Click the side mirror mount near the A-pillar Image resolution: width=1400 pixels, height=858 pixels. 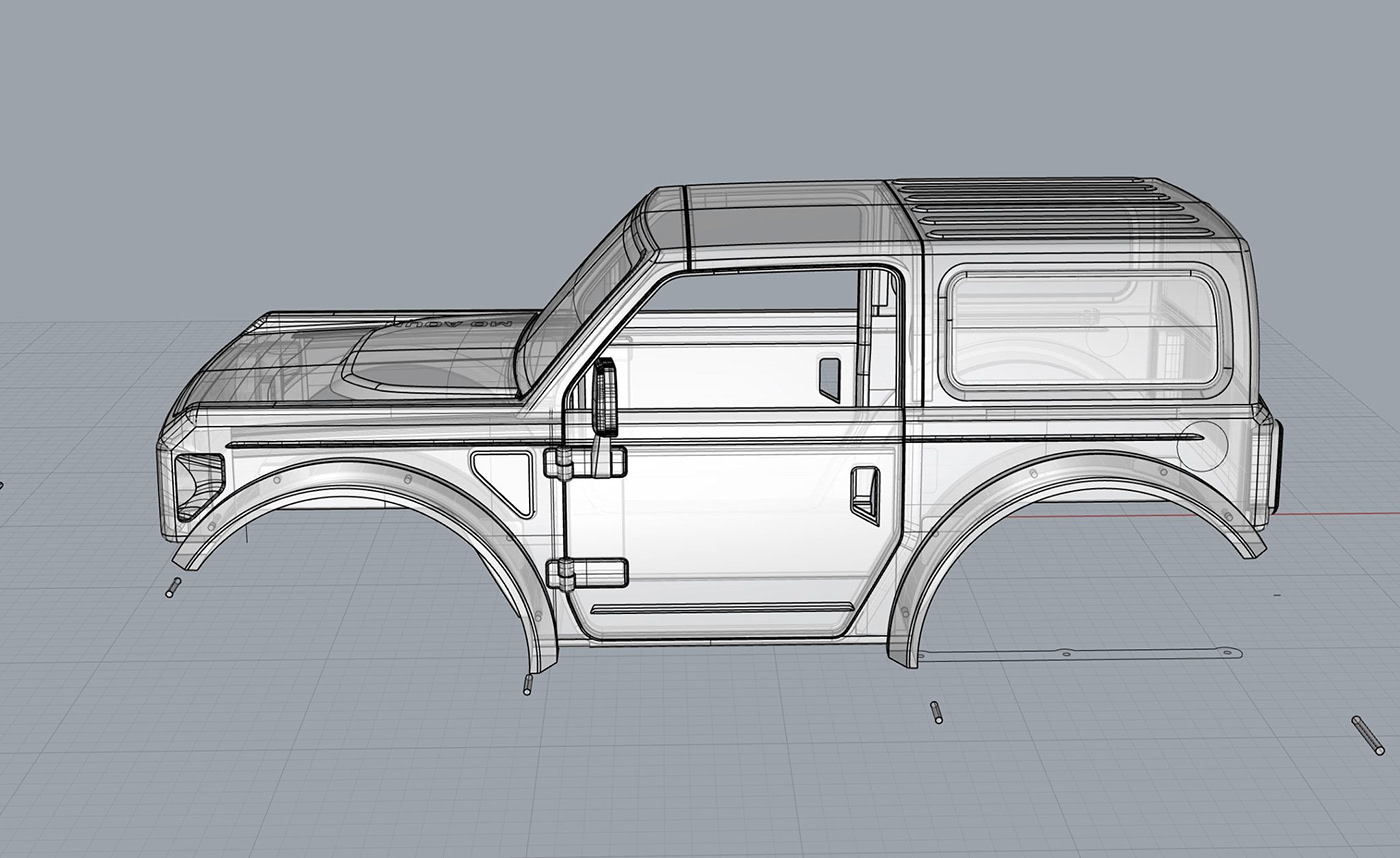pos(605,395)
